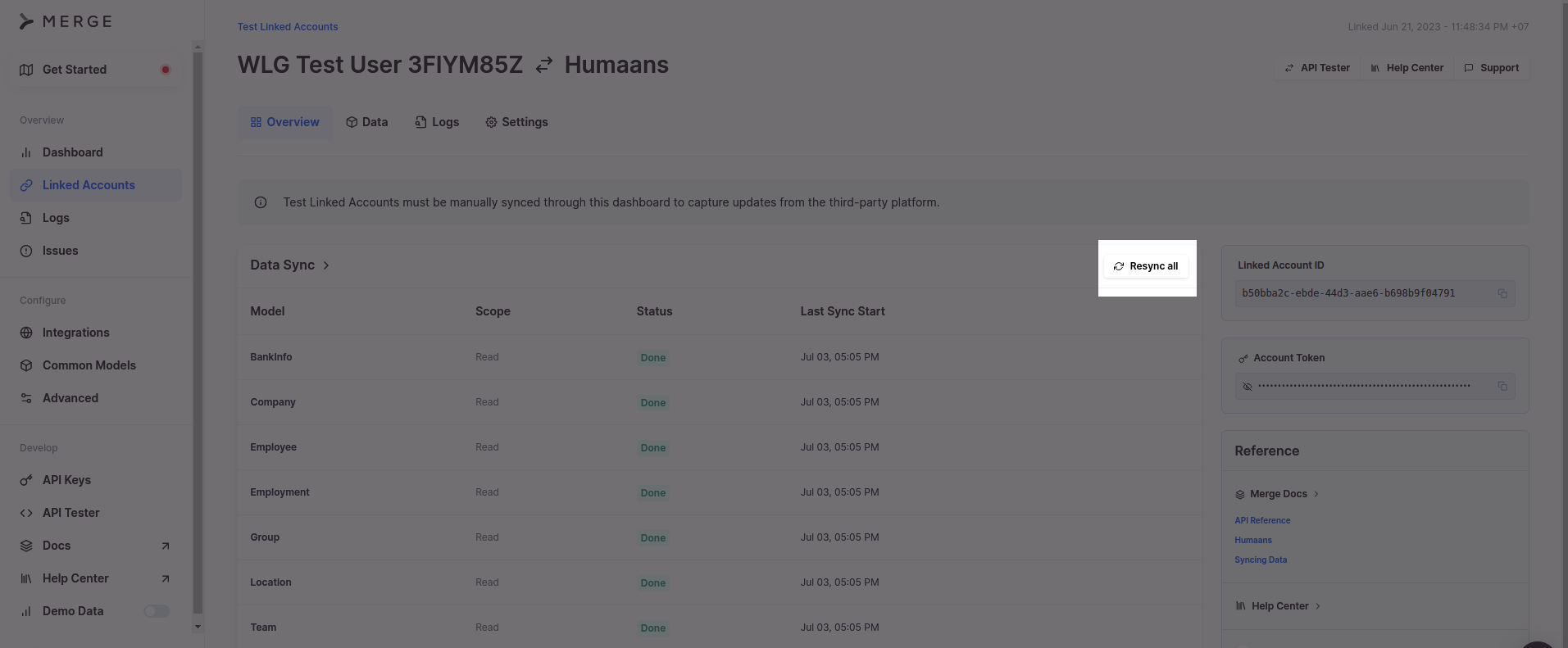Click the Status column header
1568x648 pixels.
pos(654,311)
